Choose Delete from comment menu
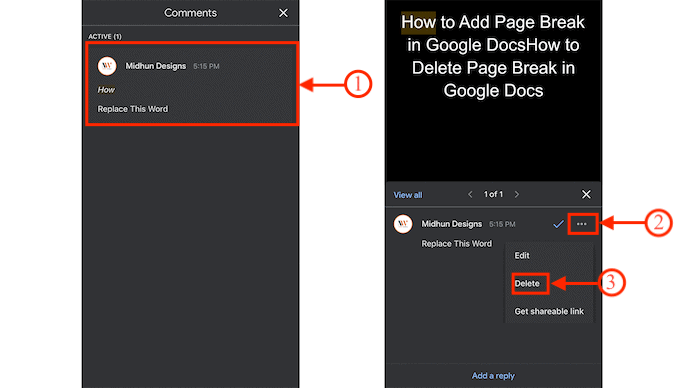 coord(527,284)
